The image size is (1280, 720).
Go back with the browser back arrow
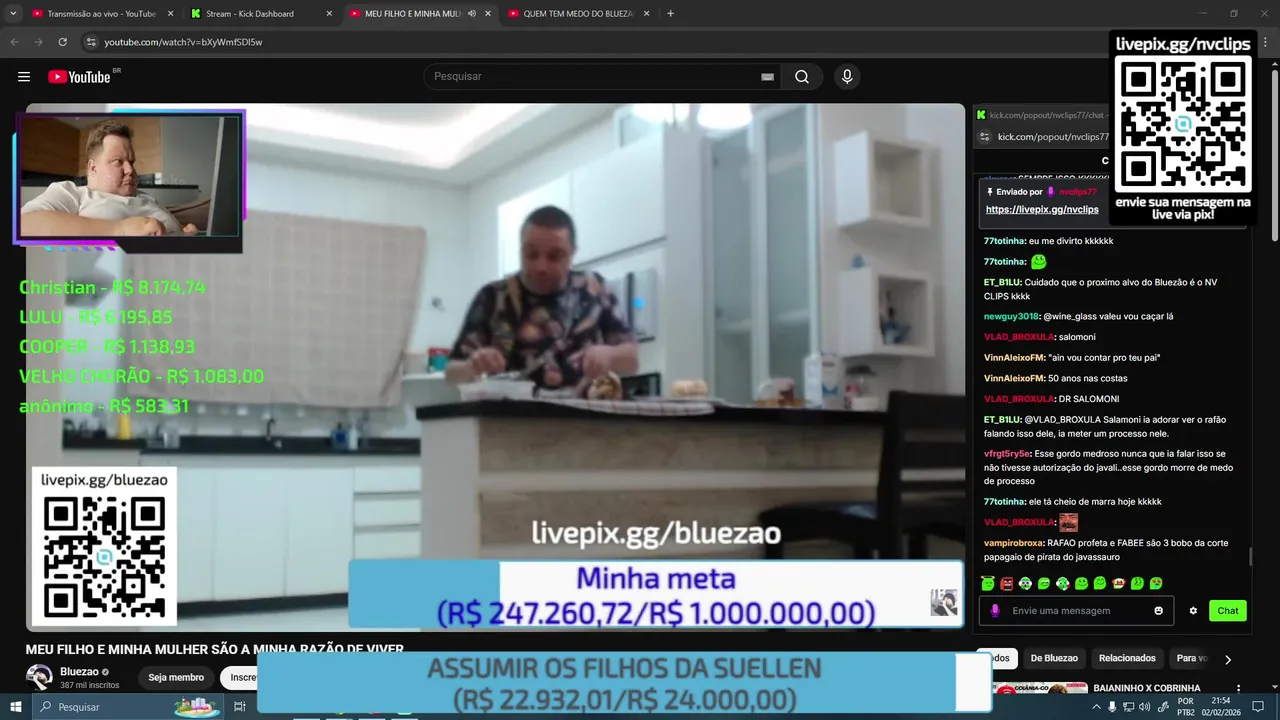pos(14,42)
